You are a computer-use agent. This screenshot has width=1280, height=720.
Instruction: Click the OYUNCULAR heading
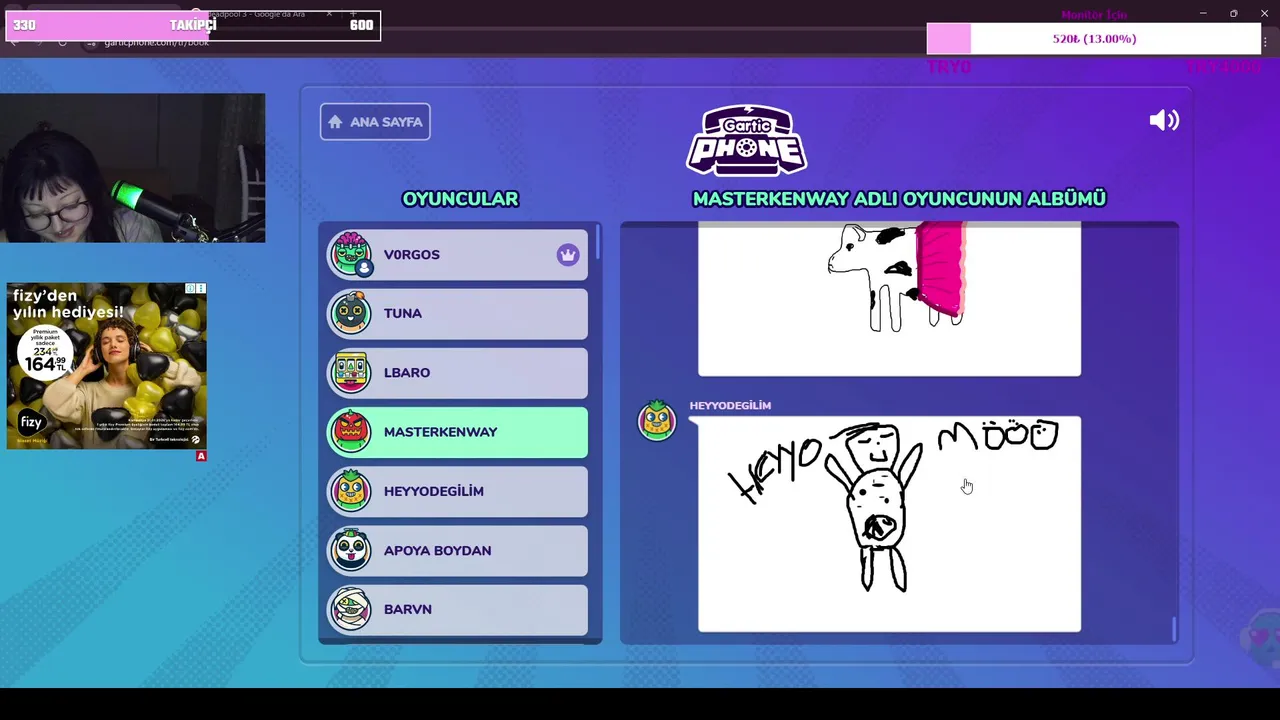(460, 199)
